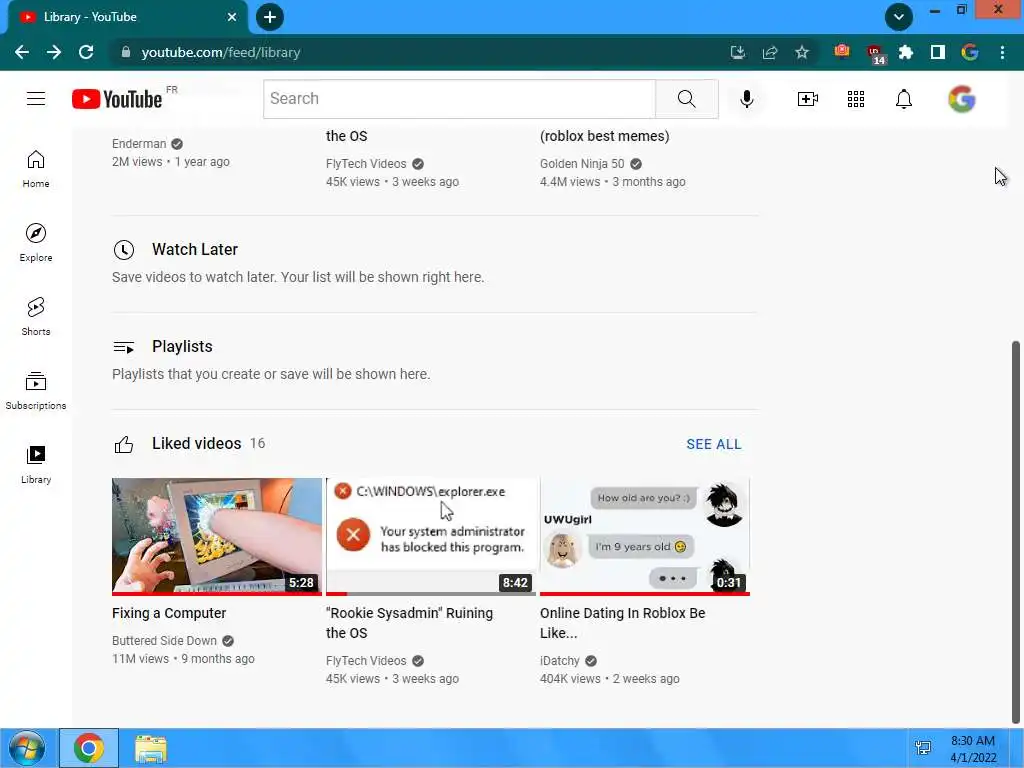The height and width of the screenshot is (768, 1024).
Task: Click the YouTube Search field
Action: pos(459,99)
